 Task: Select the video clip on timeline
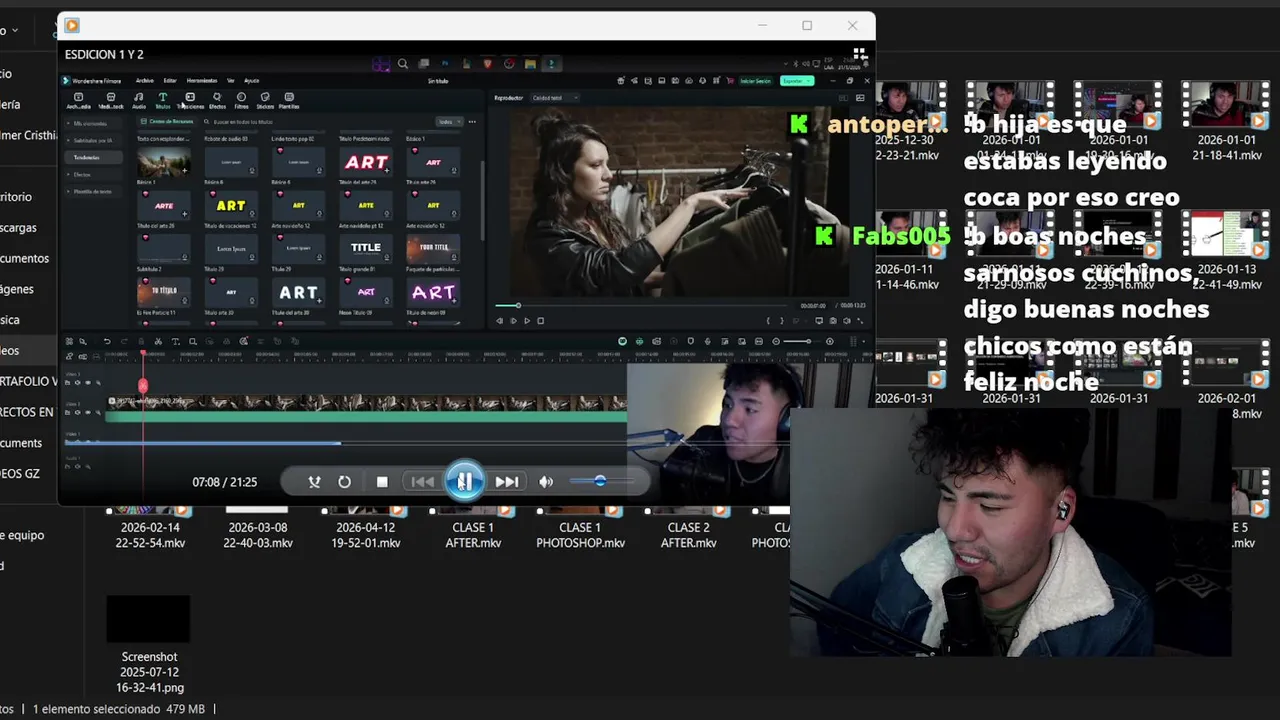pyautogui.click(x=366, y=409)
